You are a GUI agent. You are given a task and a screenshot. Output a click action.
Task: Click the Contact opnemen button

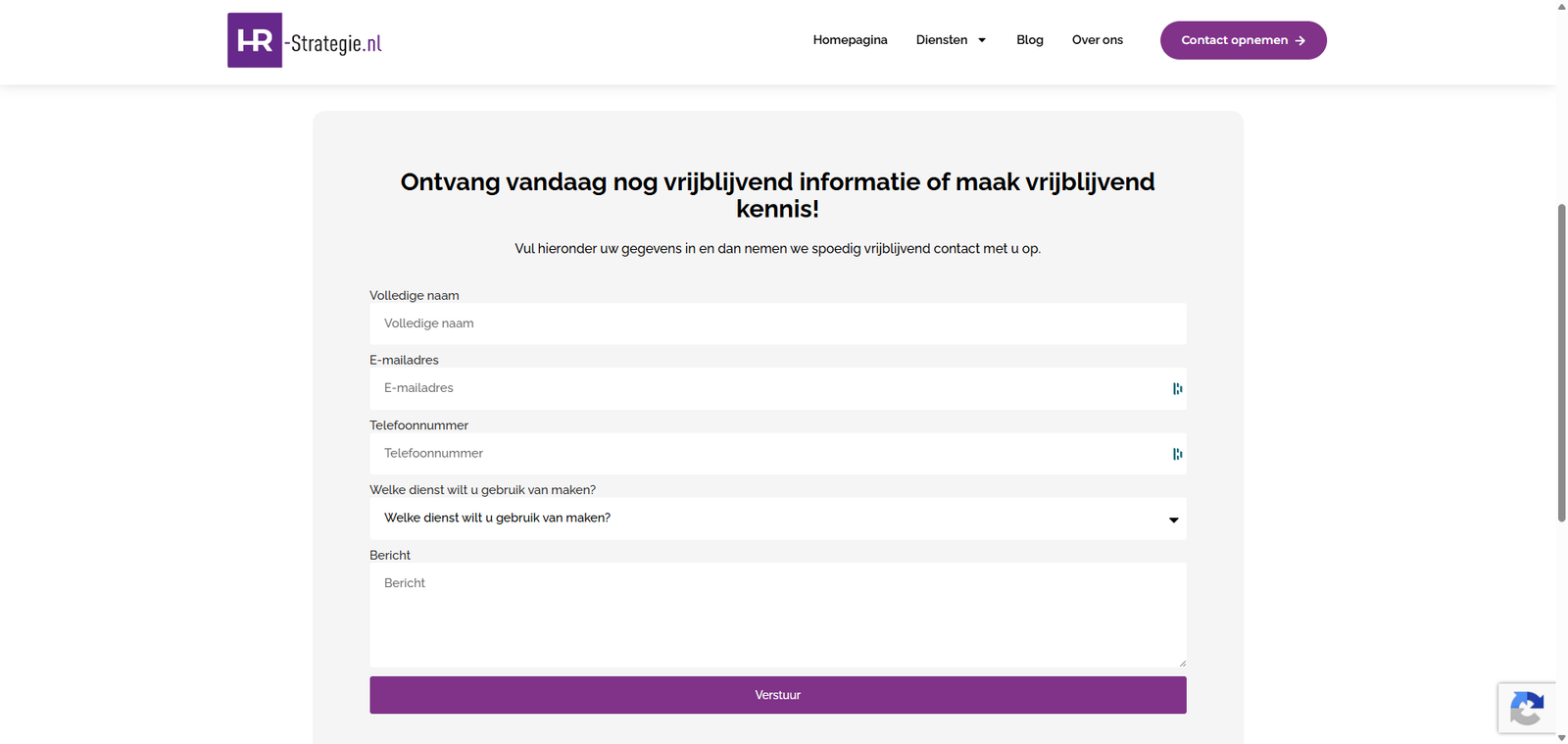coord(1243,40)
